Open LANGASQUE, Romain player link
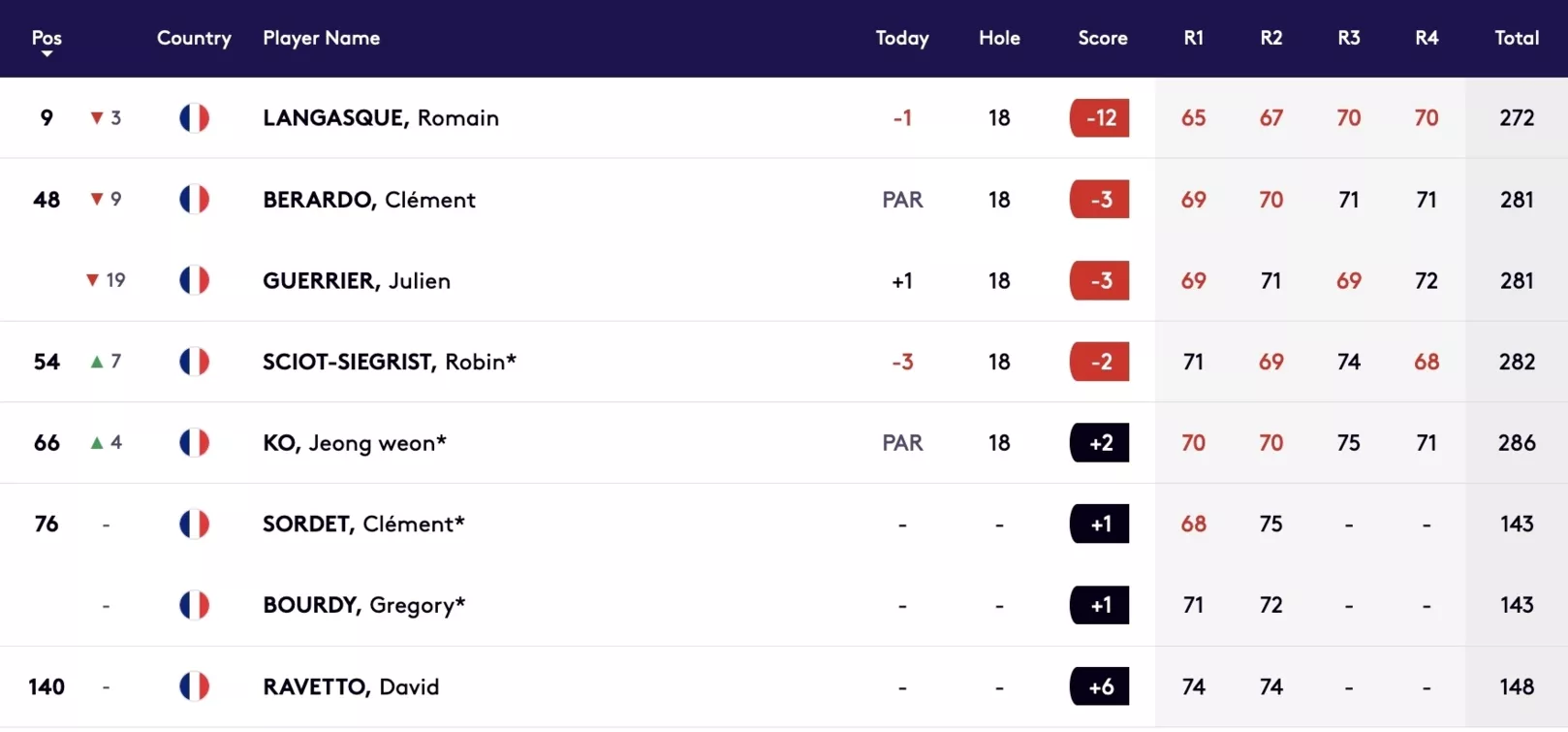Screen dimensions: 1568x732 click(381, 118)
